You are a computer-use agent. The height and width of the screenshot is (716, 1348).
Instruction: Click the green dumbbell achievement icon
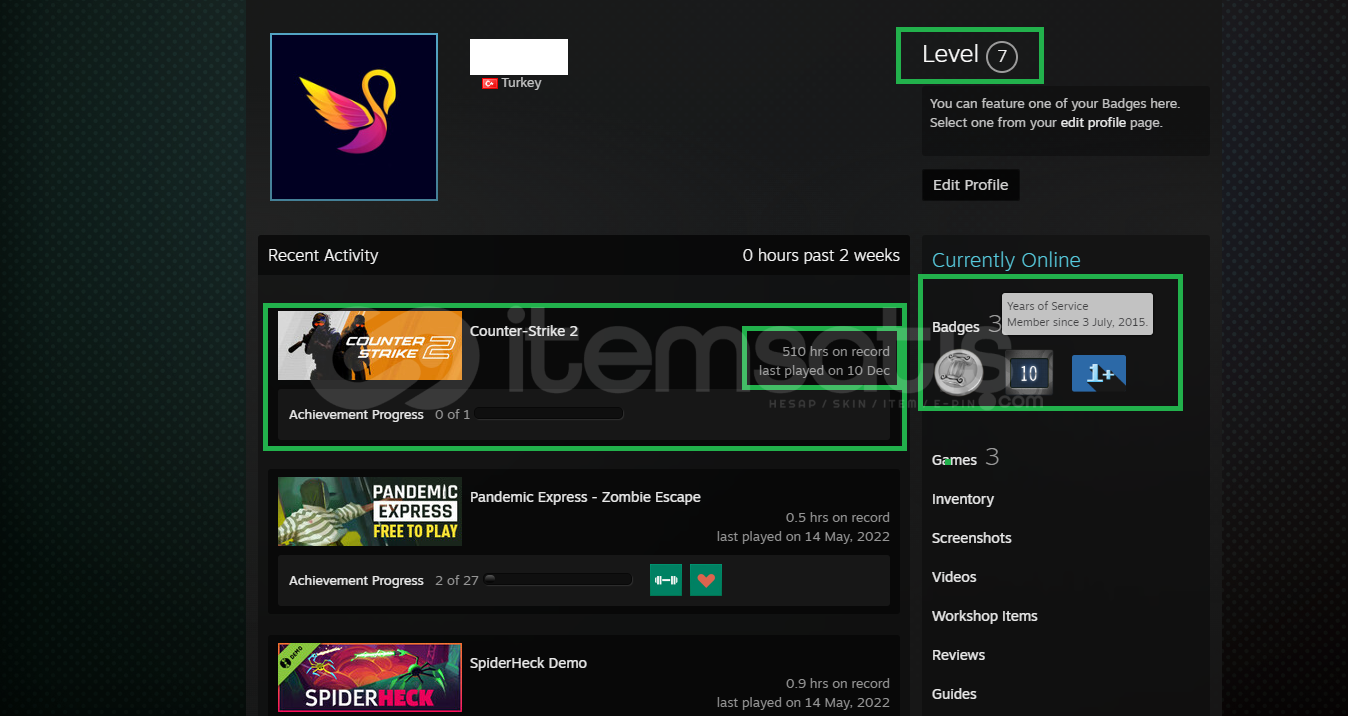click(x=665, y=580)
